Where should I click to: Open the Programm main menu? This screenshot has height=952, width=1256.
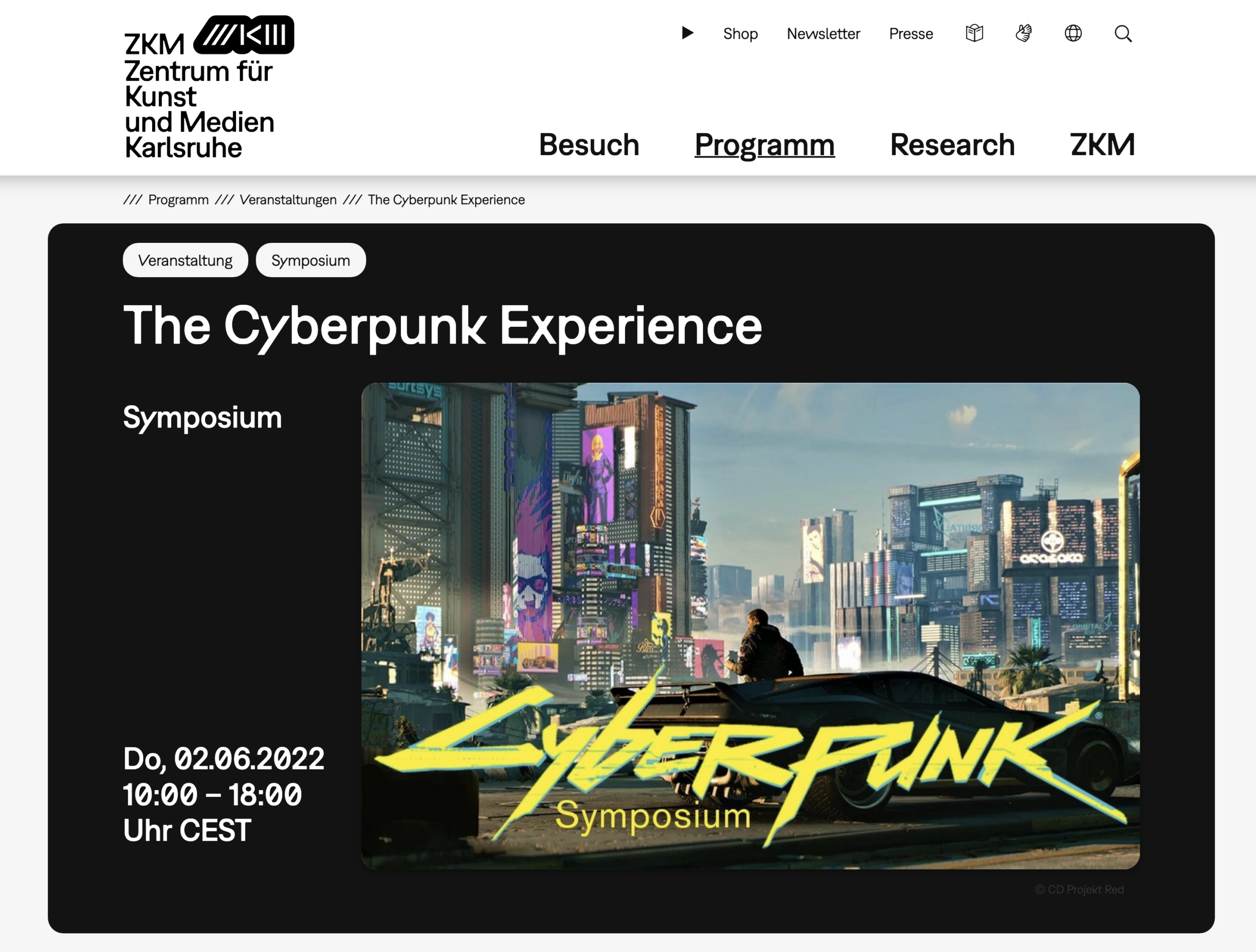764,144
